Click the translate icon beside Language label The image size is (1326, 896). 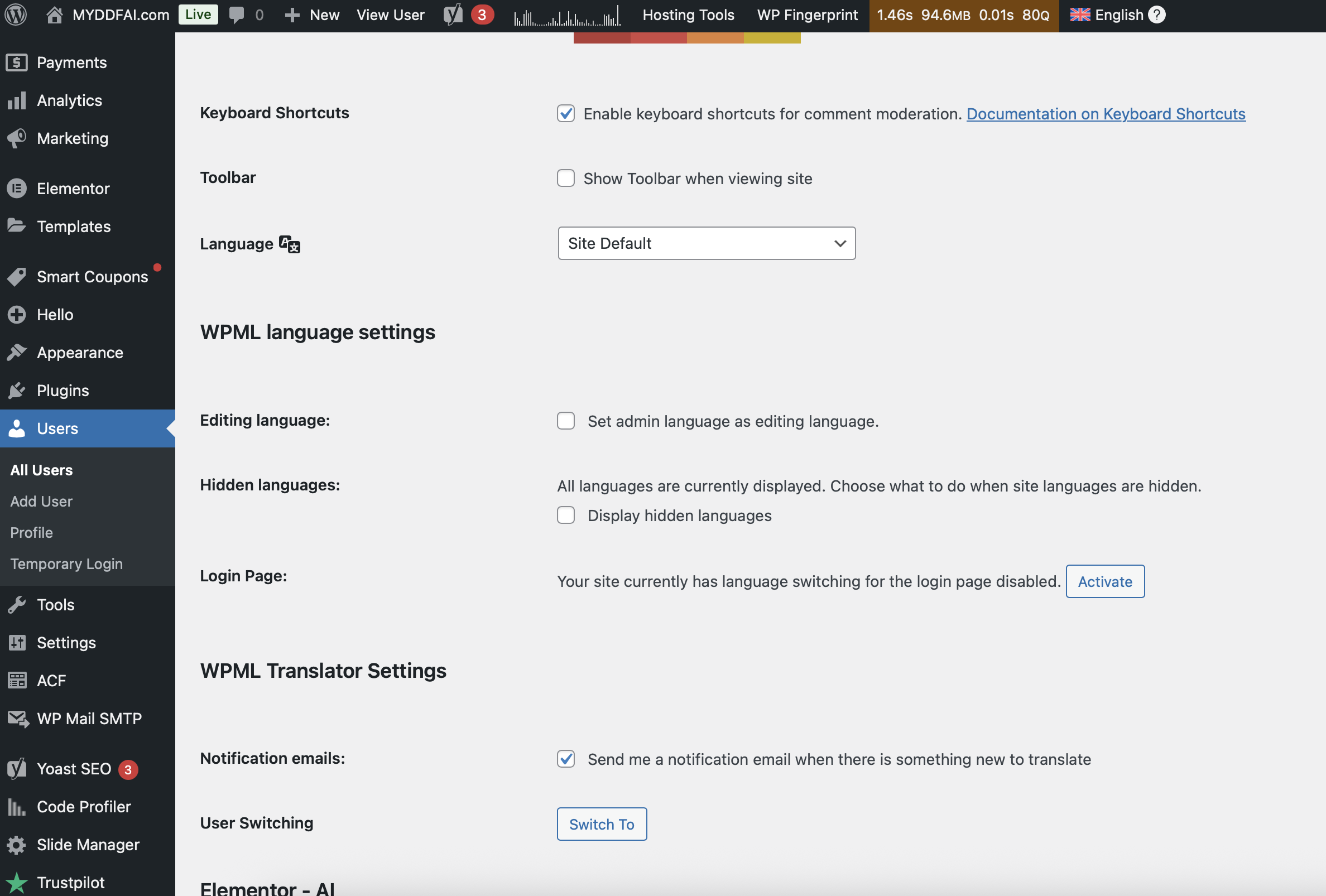pyautogui.click(x=289, y=244)
